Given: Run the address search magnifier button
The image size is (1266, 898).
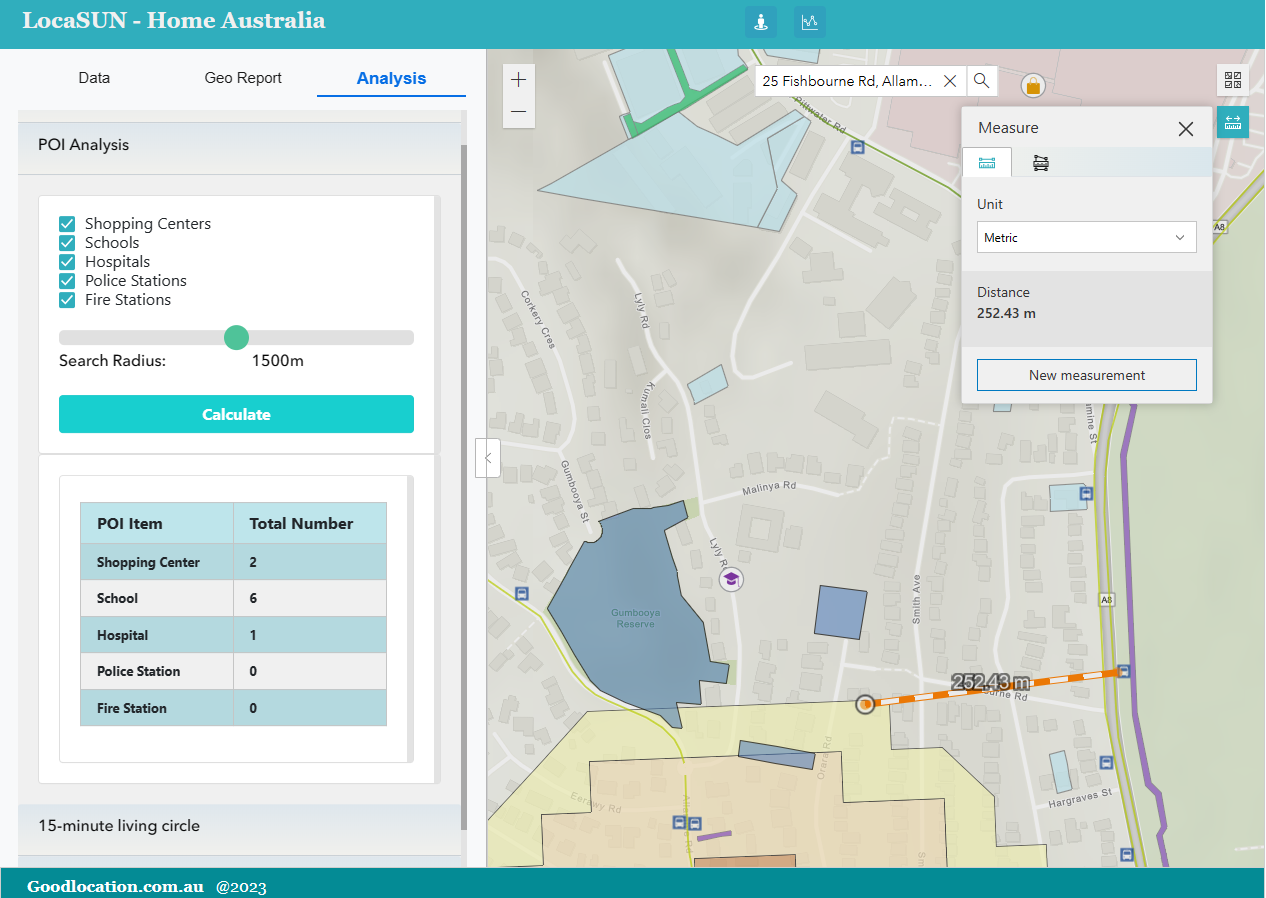Looking at the screenshot, I should pos(982,81).
